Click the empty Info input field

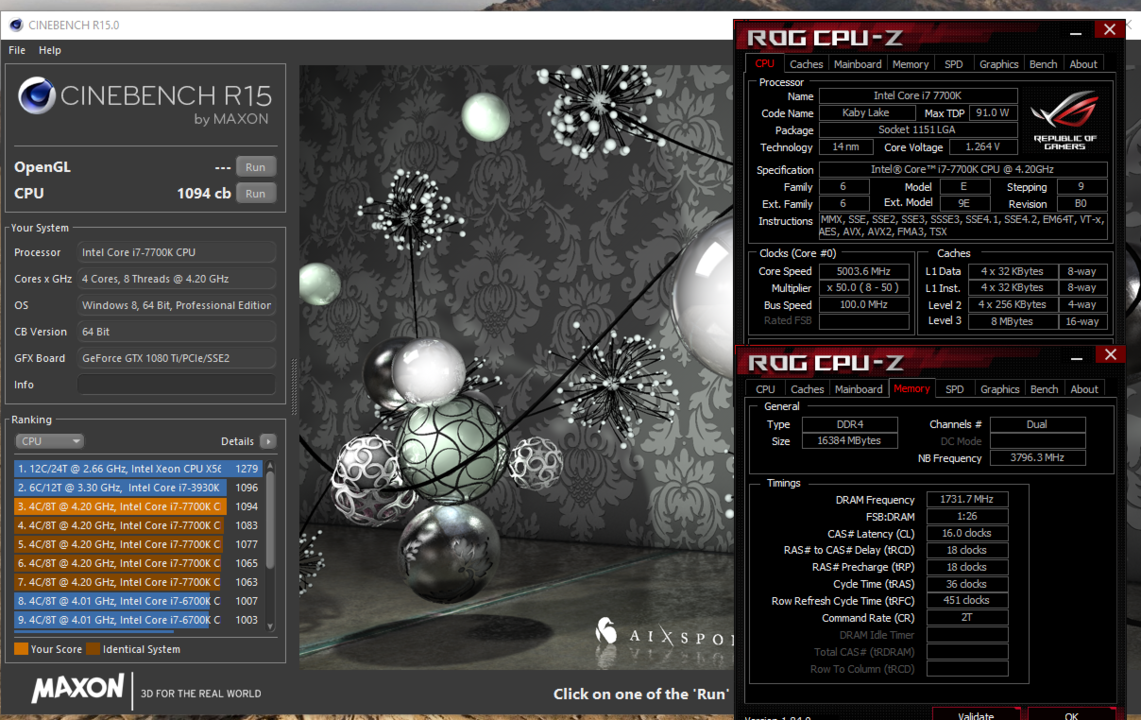pos(176,384)
